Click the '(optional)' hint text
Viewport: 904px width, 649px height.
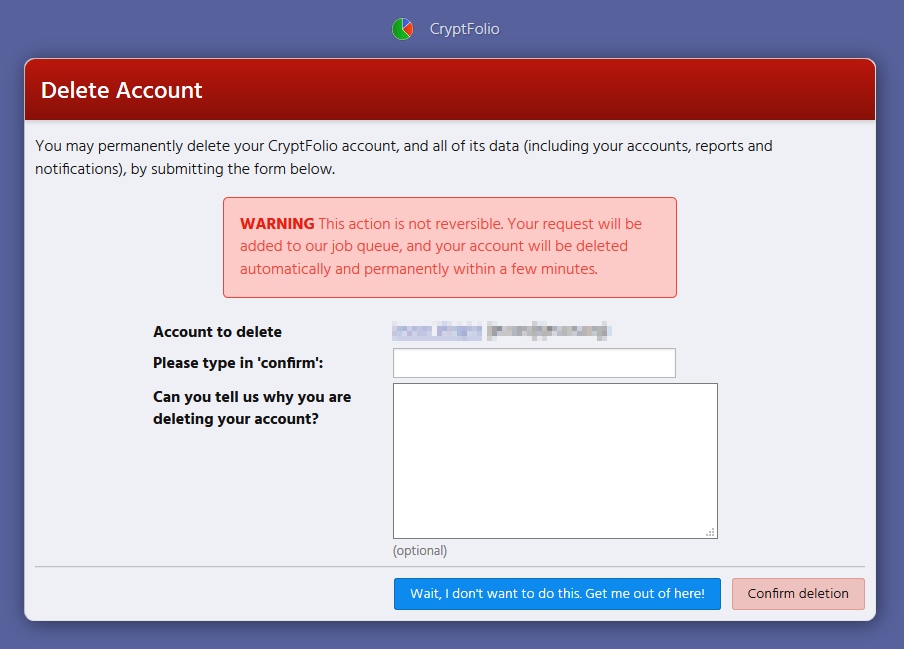tap(420, 551)
